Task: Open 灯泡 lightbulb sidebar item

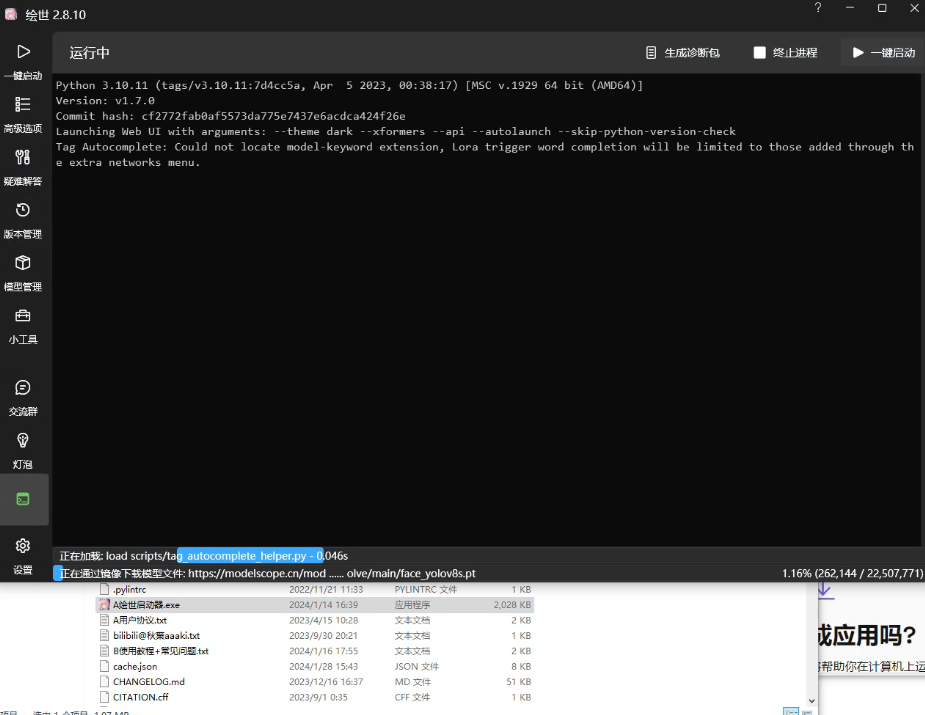Action: pyautogui.click(x=23, y=451)
